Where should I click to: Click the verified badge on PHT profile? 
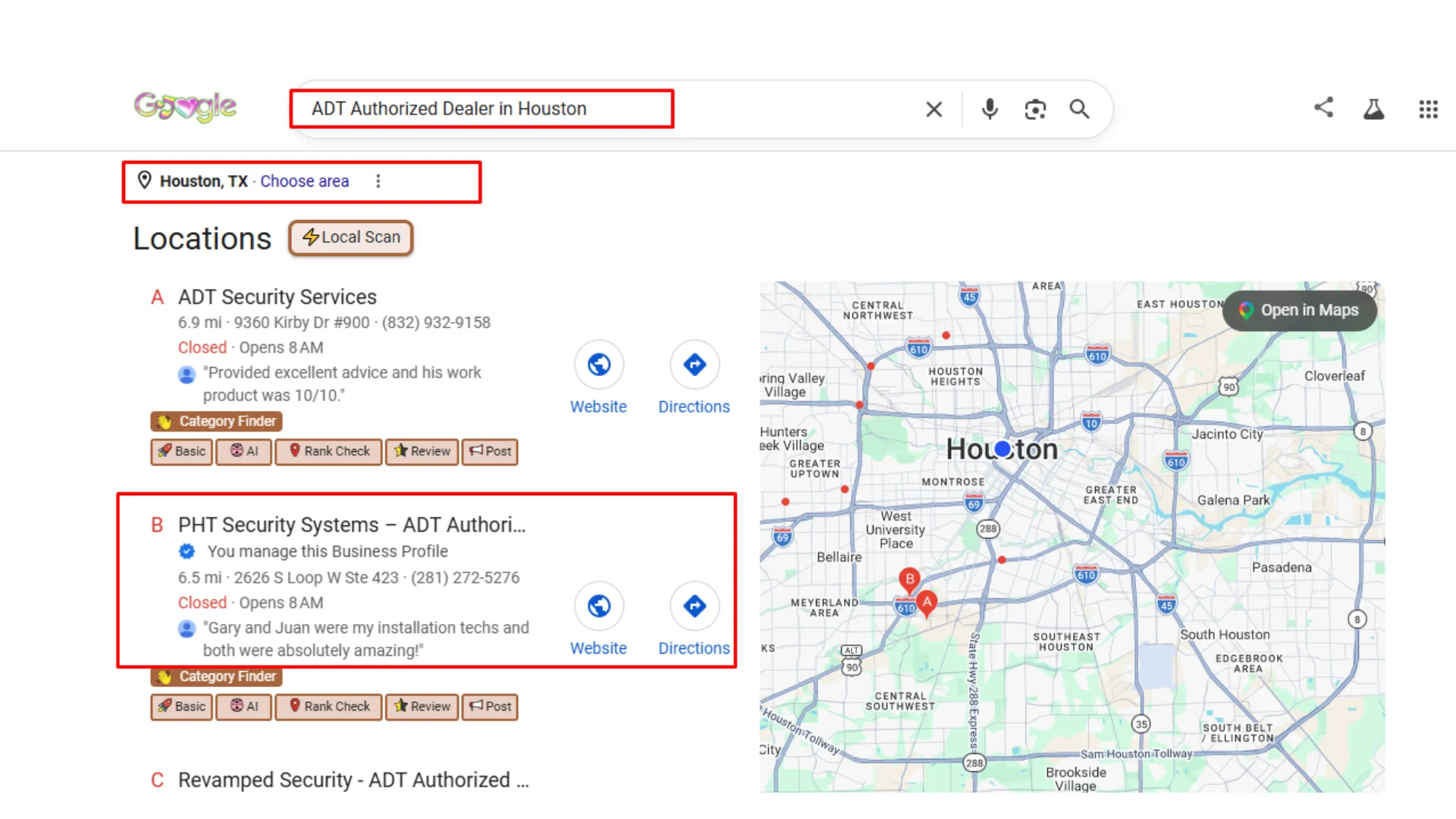pos(187,551)
